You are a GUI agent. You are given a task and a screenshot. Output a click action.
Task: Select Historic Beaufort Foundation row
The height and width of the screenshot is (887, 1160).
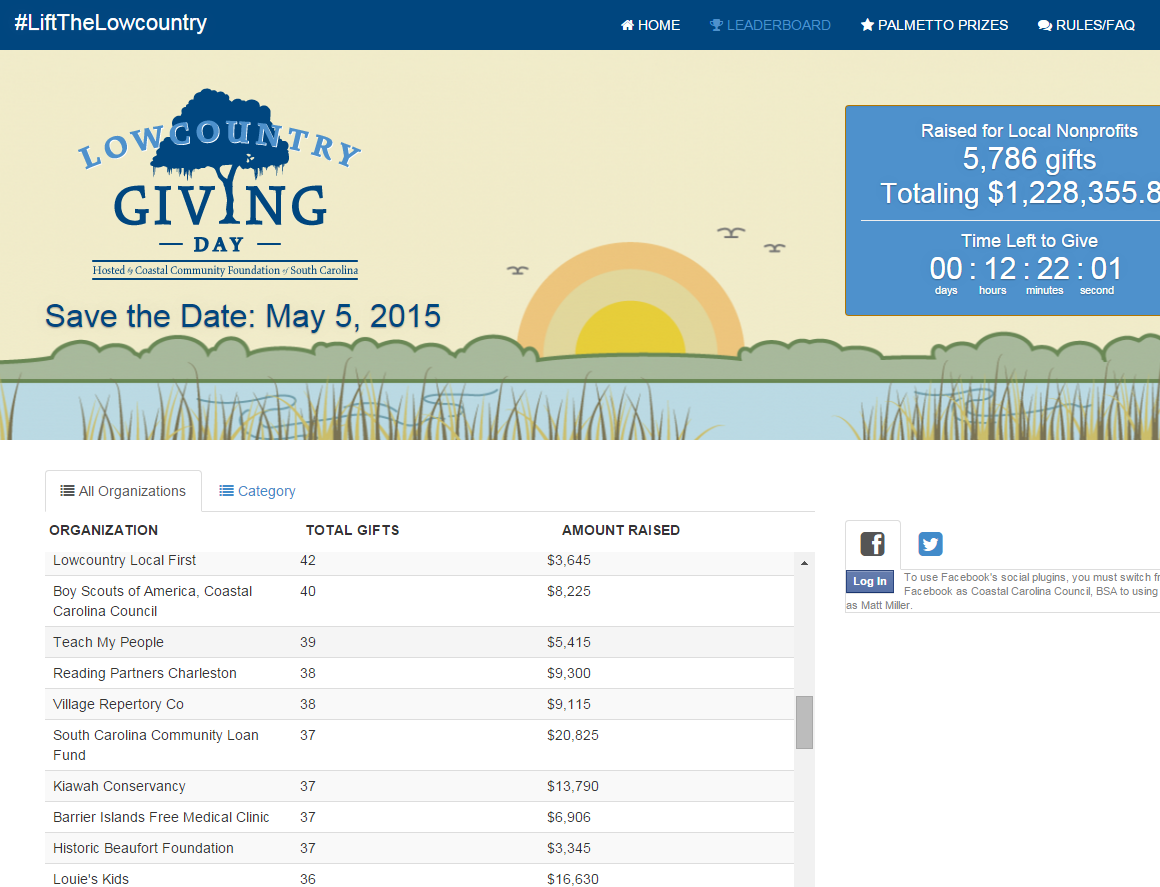(419, 849)
